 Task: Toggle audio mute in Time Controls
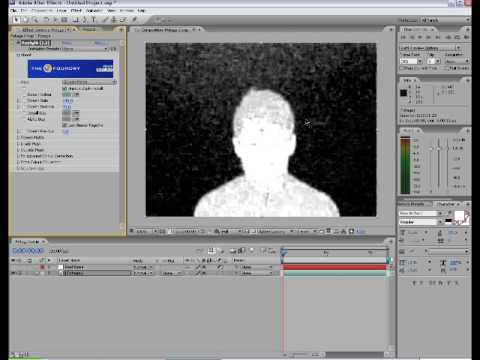tap(448, 37)
